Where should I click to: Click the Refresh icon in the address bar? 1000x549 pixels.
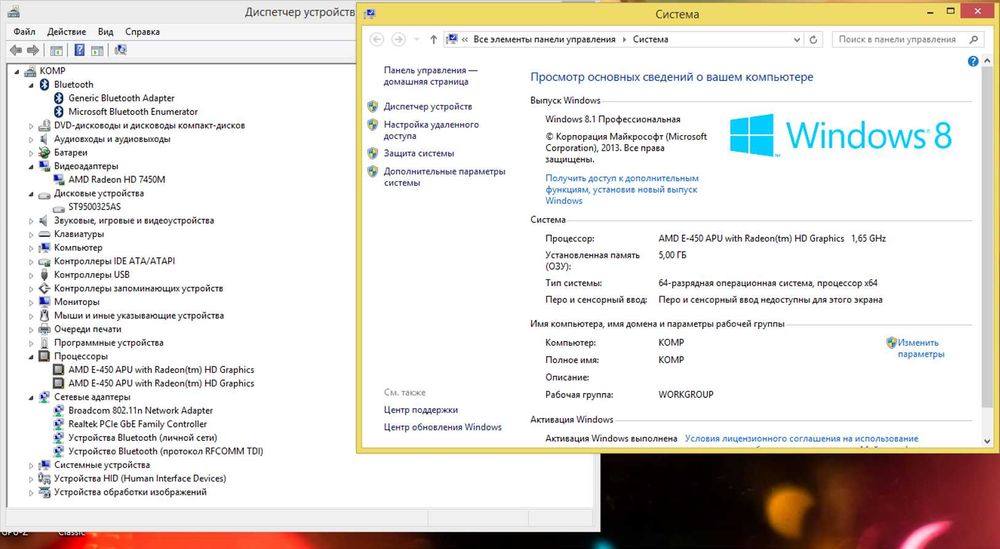click(813, 40)
